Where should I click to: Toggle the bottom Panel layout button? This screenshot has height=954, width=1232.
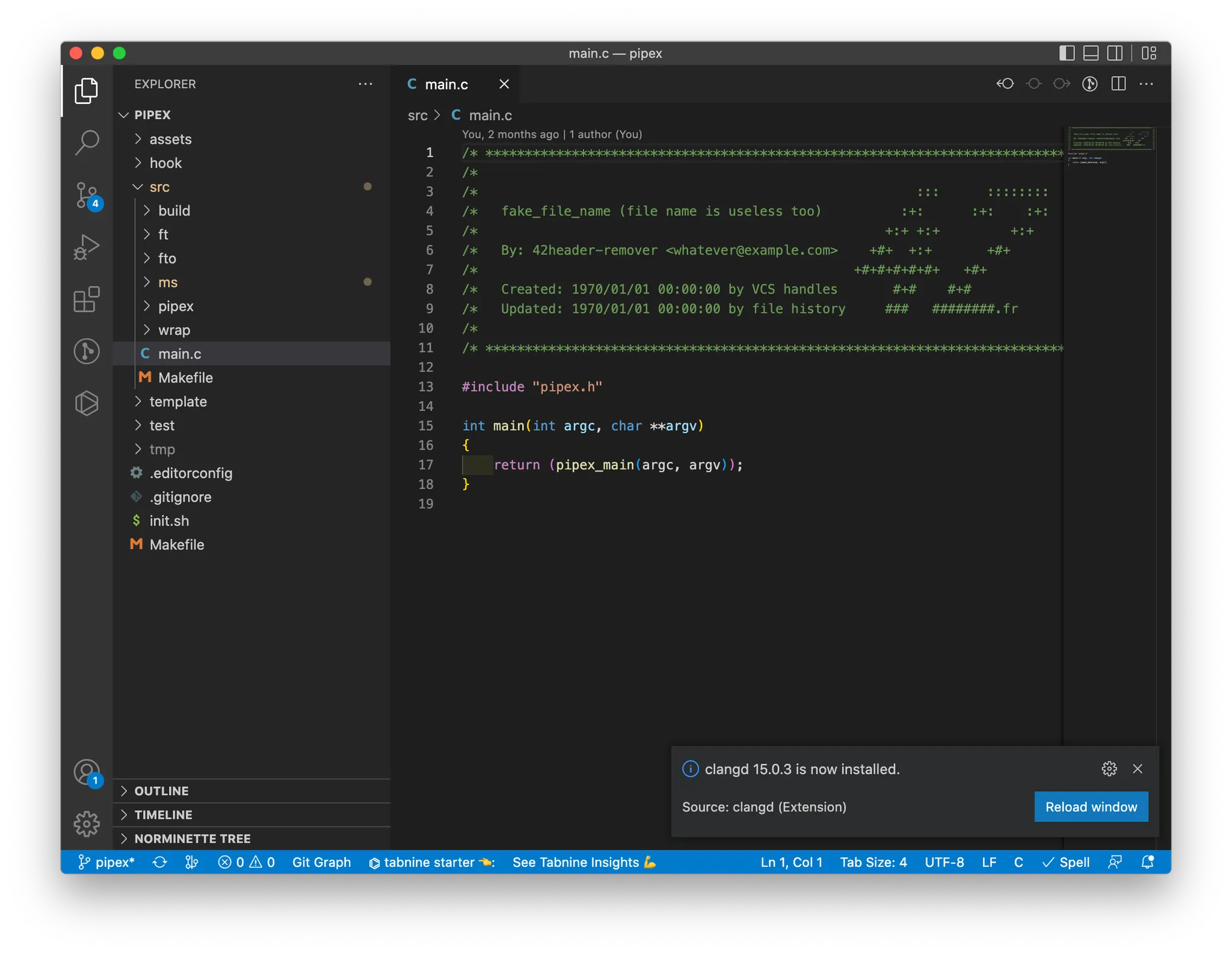pos(1091,53)
